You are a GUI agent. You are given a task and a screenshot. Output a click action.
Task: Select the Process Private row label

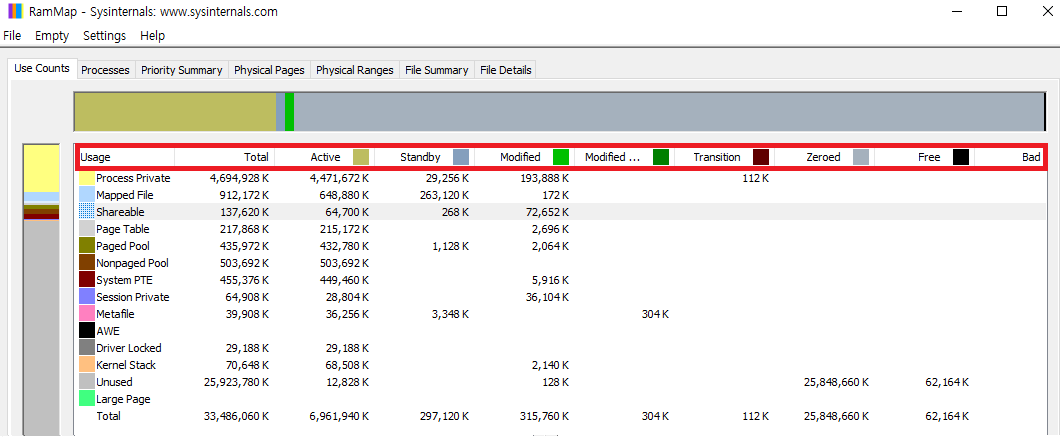click(x=133, y=178)
